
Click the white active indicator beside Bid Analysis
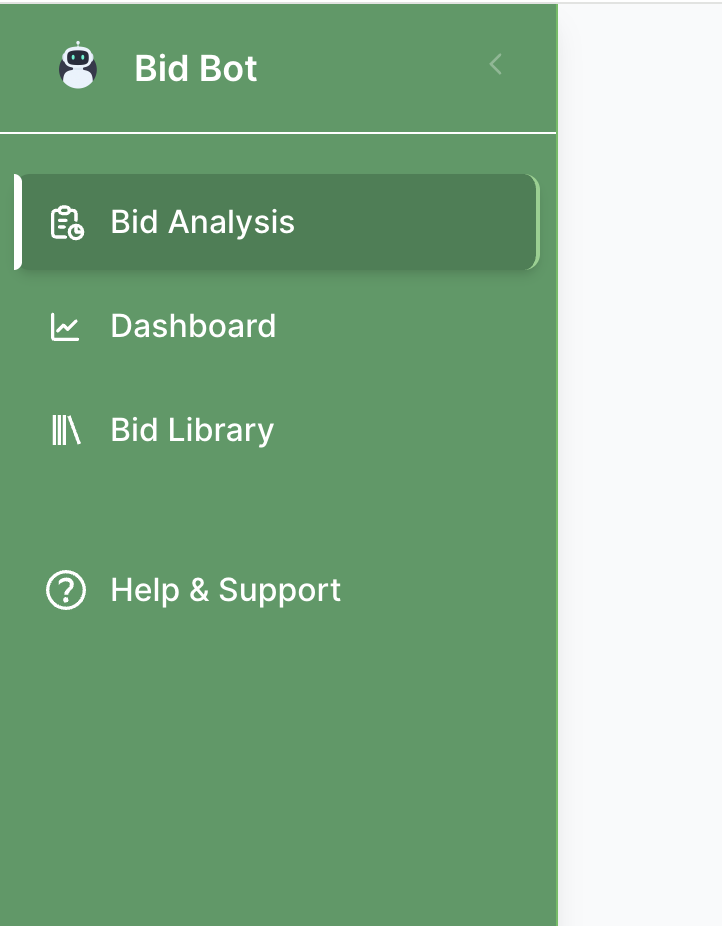[x=18, y=222]
